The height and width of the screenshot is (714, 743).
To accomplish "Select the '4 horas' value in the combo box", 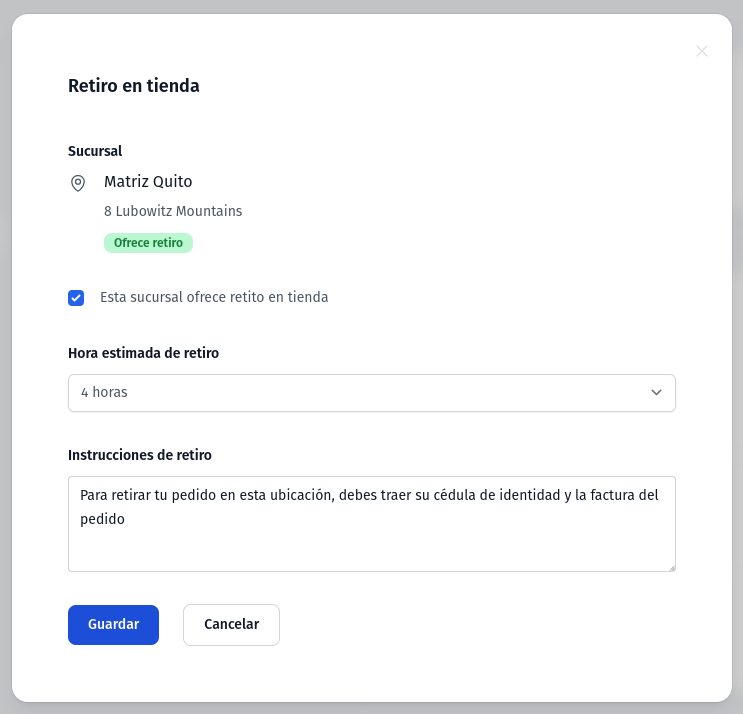I will tap(104, 392).
